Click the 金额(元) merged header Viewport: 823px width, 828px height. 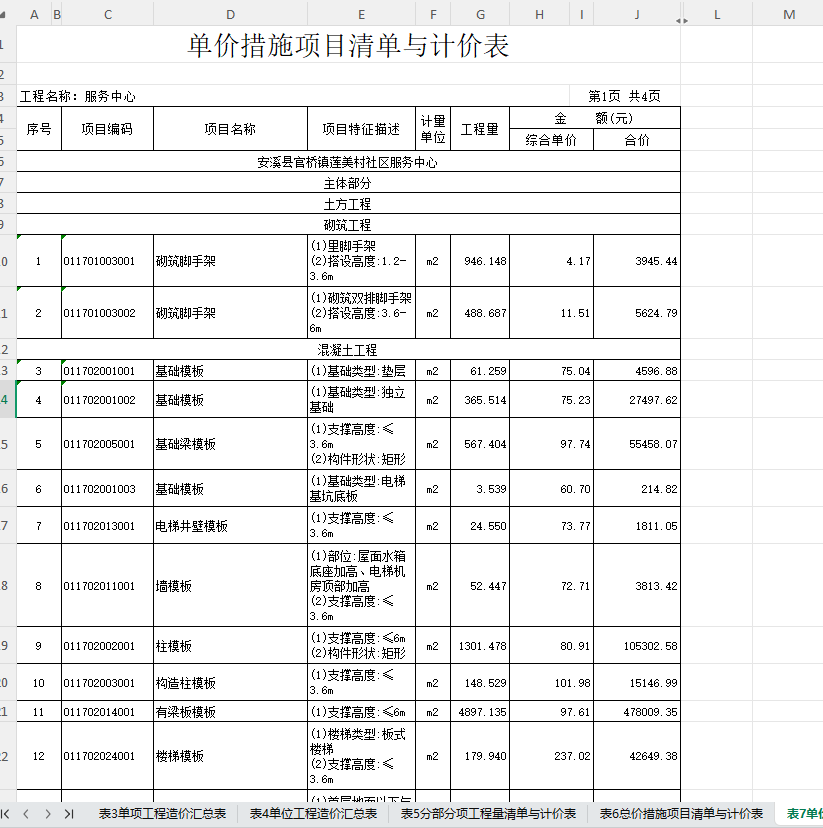[x=594, y=118]
